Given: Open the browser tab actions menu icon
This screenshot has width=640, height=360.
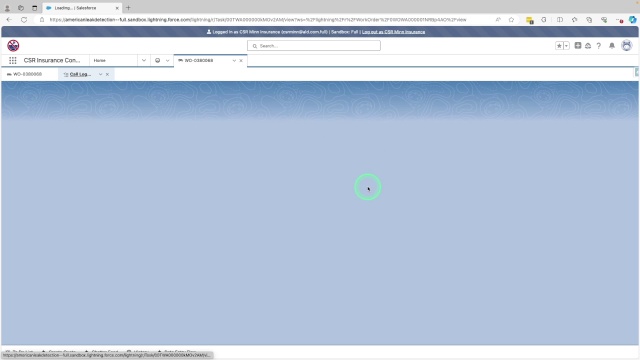Looking at the screenshot, I should coord(35,8).
